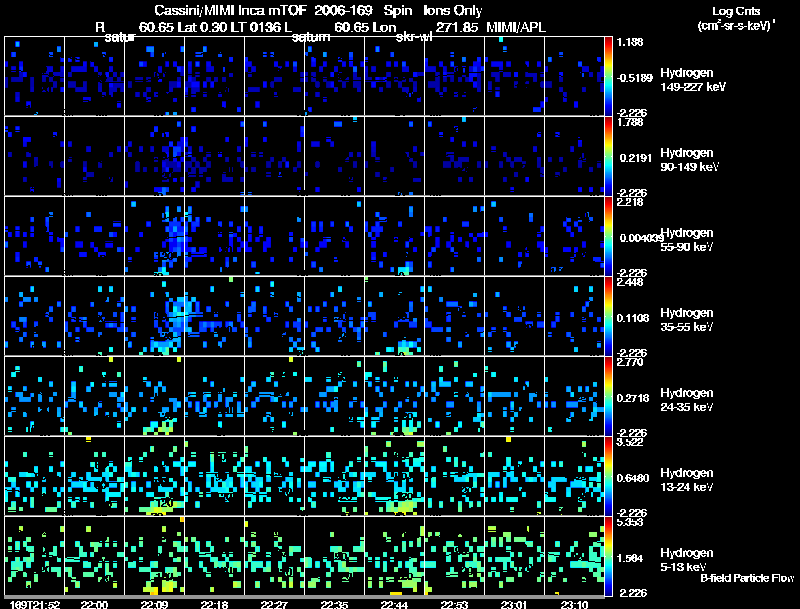800x609 pixels.
Task: Click the Hydrogen 55-90 keV color bar
Action: pyautogui.click(x=610, y=235)
